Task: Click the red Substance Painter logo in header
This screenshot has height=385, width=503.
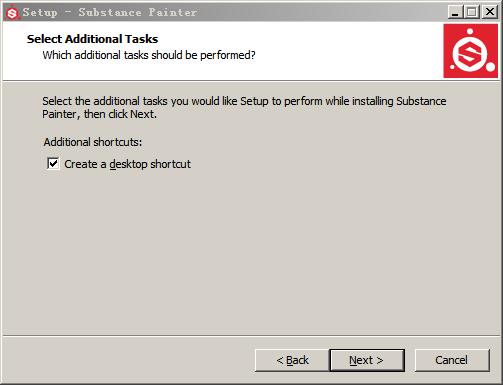Action: (x=471, y=51)
